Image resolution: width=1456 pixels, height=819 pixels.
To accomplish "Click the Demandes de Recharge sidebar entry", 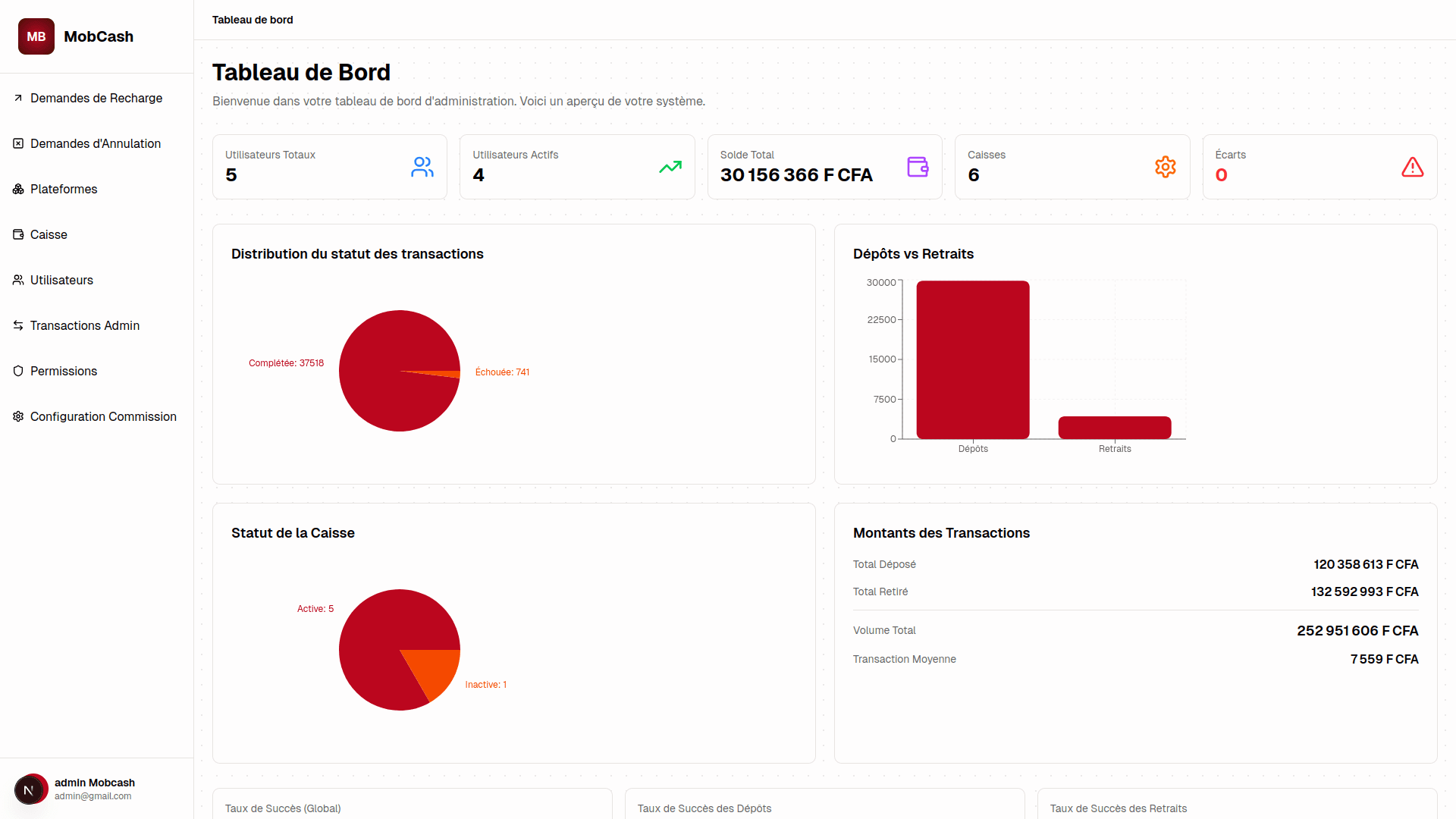I will (96, 98).
